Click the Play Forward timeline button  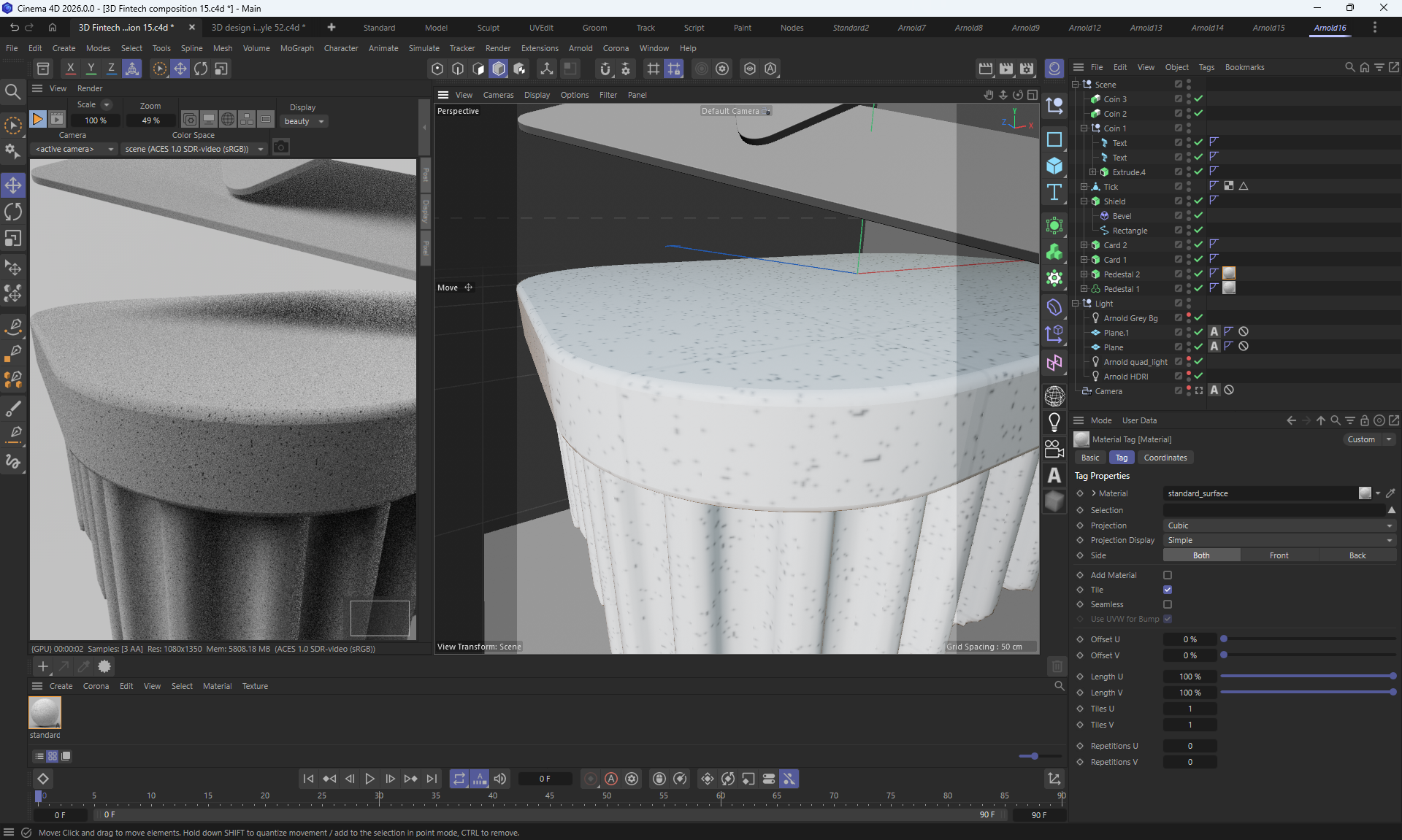(x=369, y=779)
